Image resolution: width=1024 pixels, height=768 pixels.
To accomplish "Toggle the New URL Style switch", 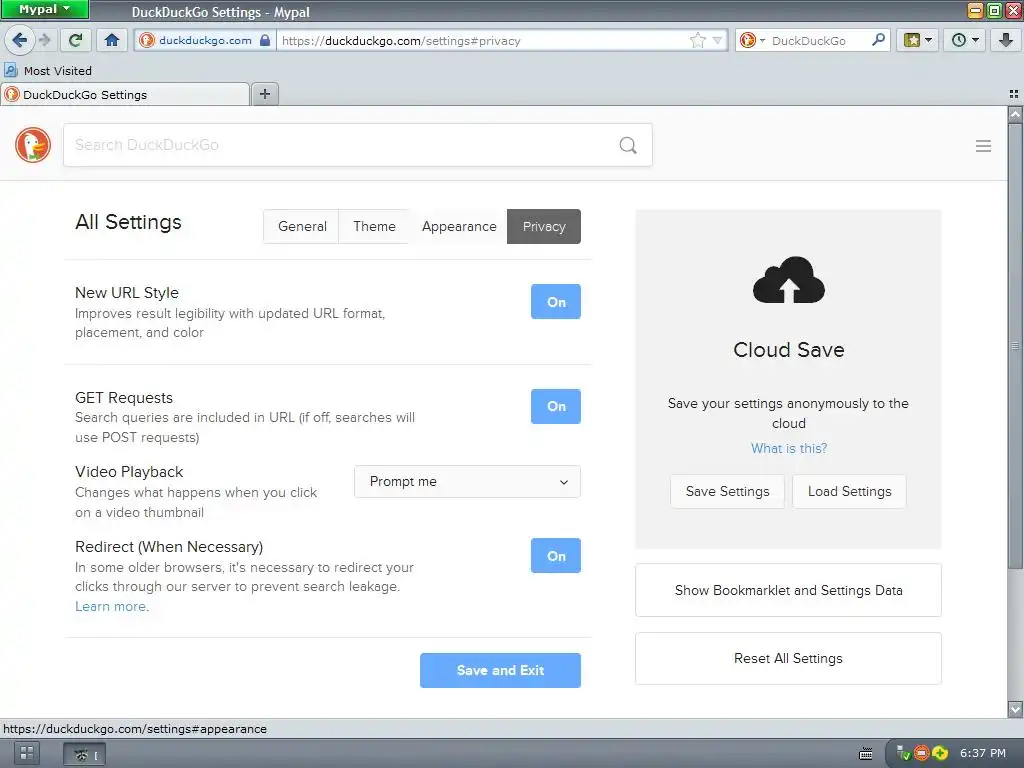I will [556, 302].
